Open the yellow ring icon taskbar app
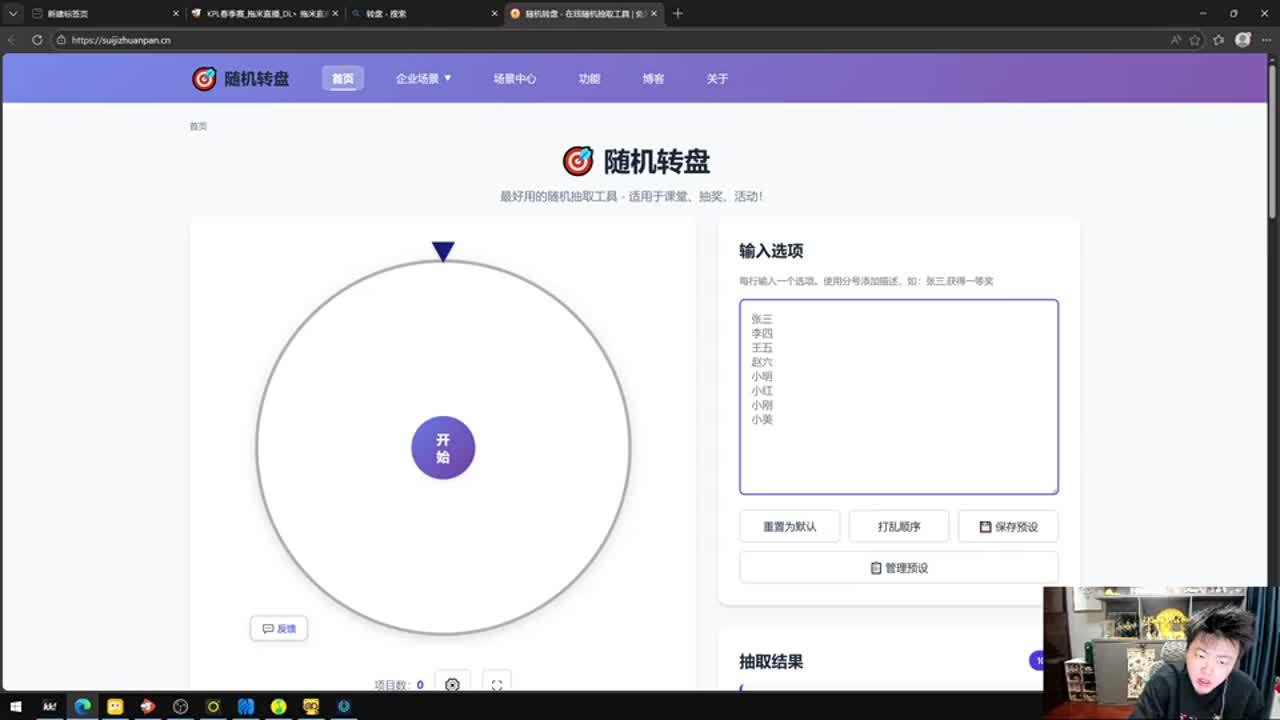Image resolution: width=1280 pixels, height=720 pixels. pyautogui.click(x=213, y=706)
